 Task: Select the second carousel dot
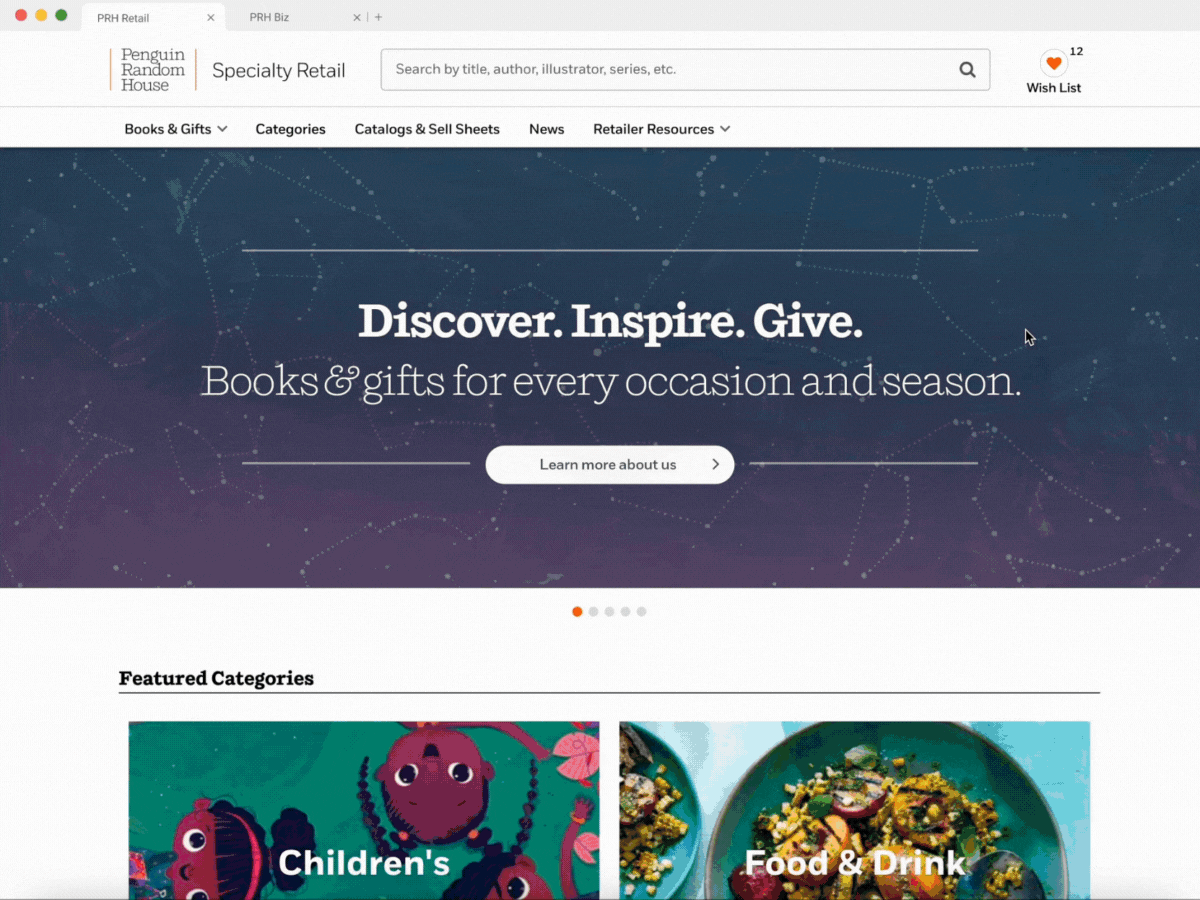[x=593, y=612]
